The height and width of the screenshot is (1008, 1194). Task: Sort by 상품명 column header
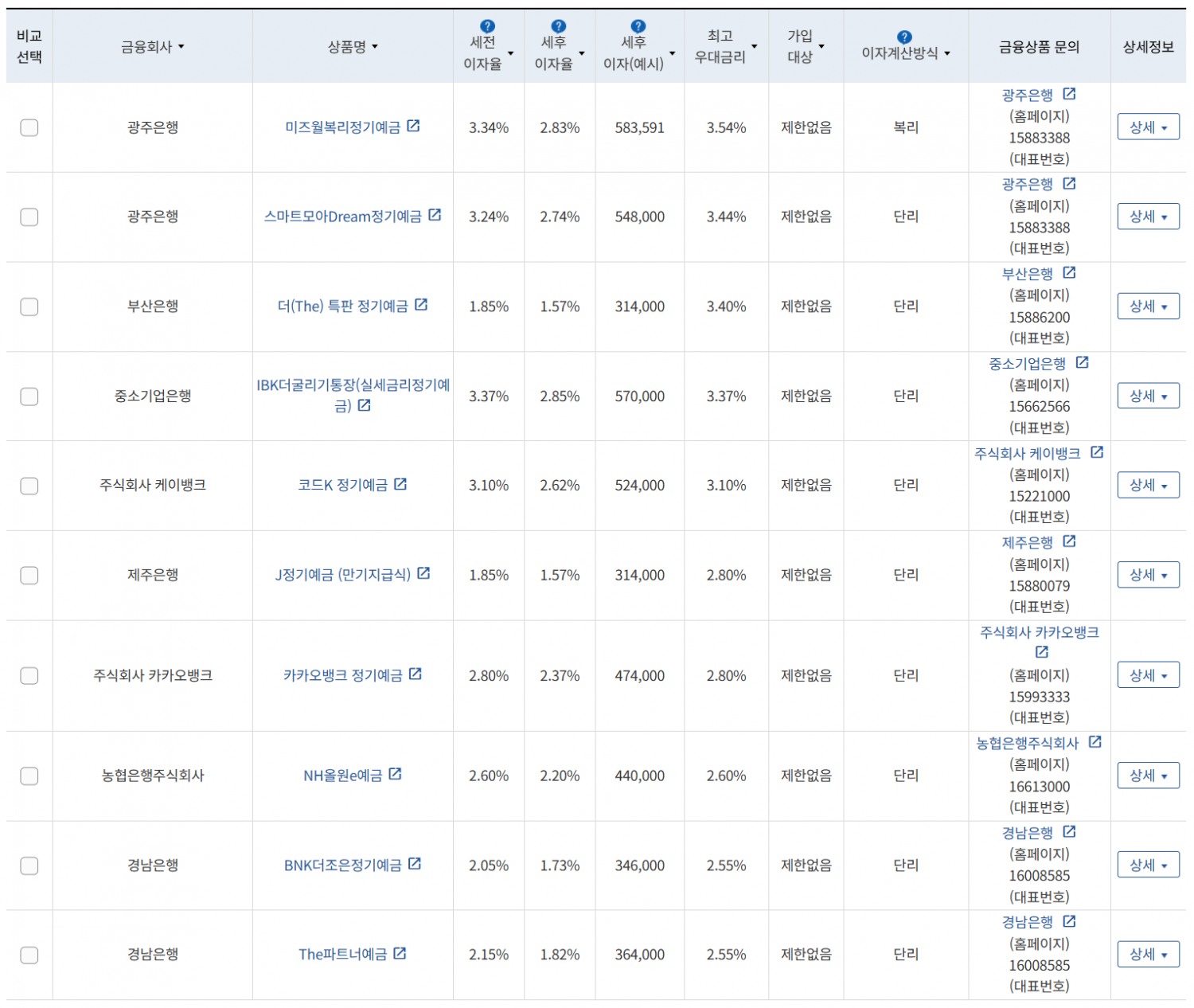(x=353, y=47)
